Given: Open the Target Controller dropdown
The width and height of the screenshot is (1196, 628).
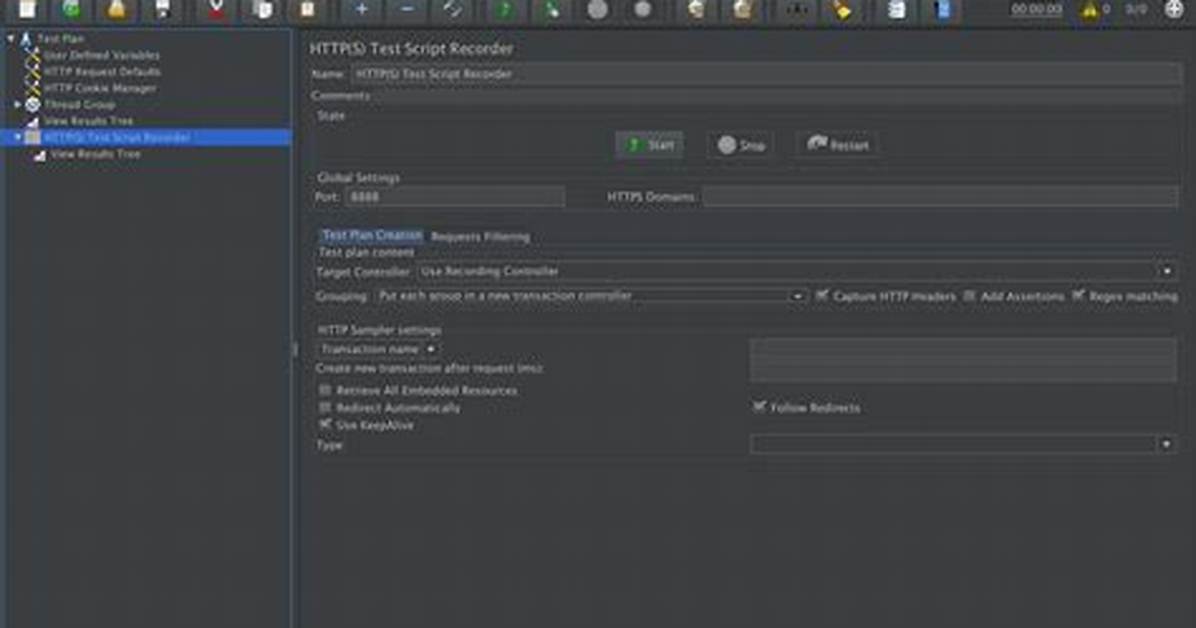Looking at the screenshot, I should 796,271.
